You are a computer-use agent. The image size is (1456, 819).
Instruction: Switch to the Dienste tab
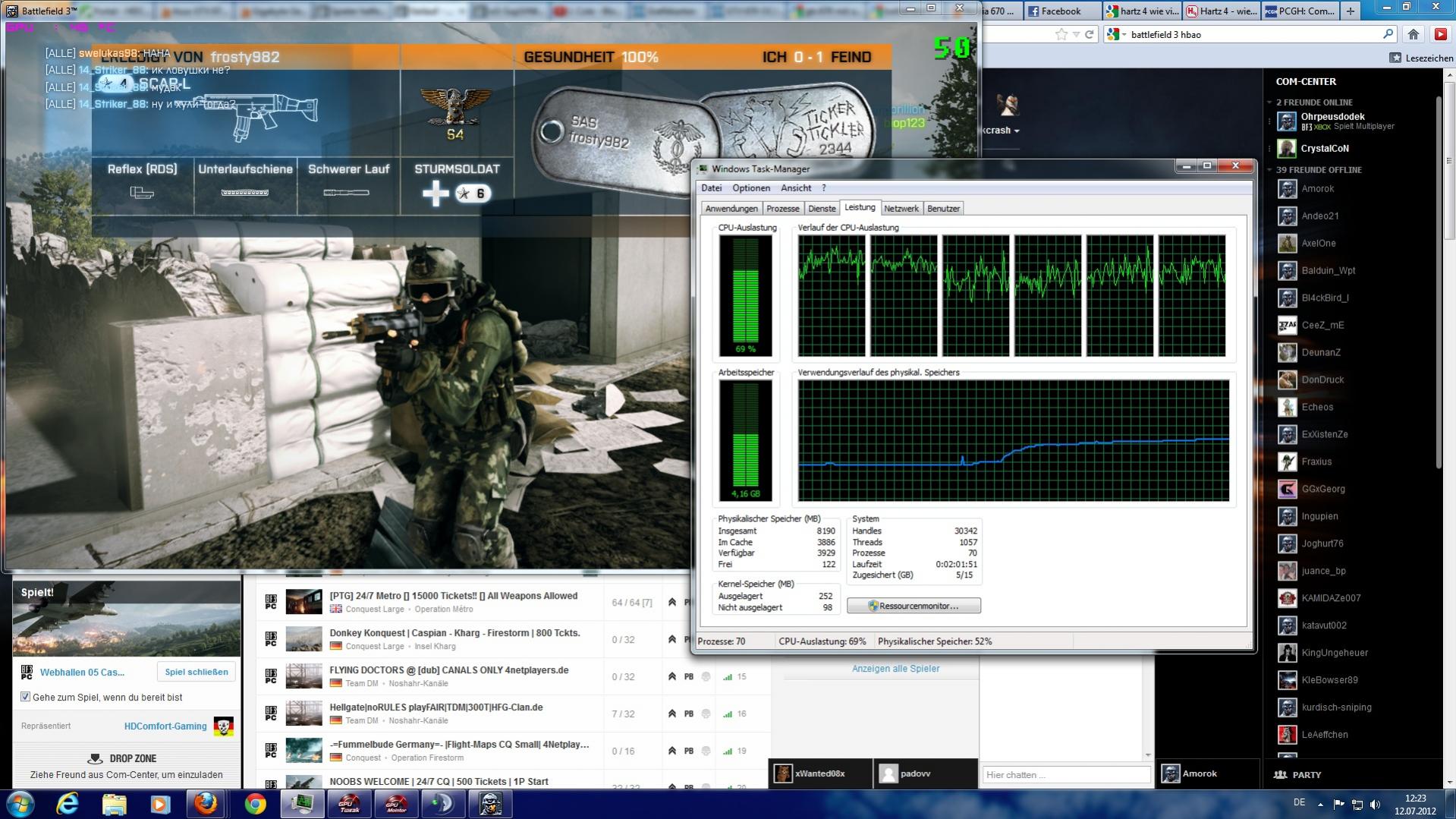click(822, 209)
